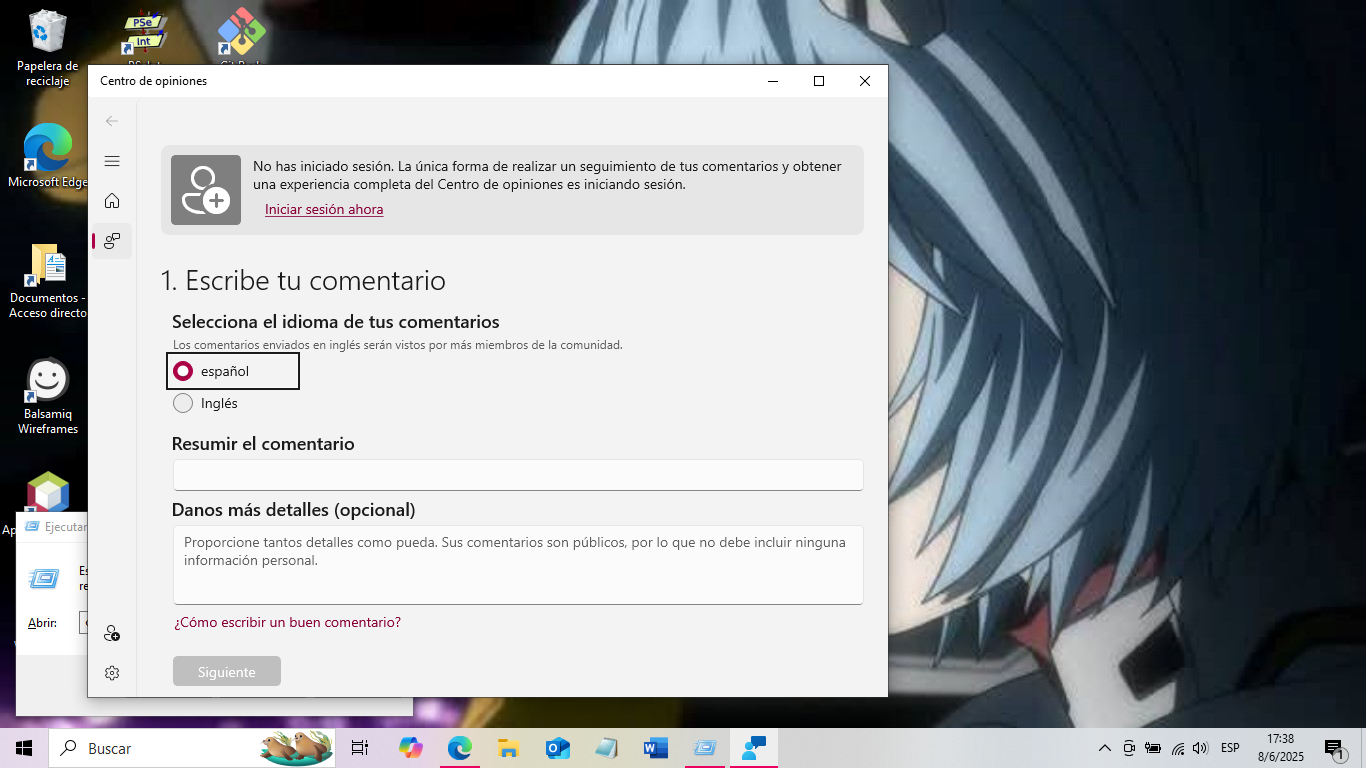This screenshot has height=768, width=1366.
Task: Open Word from the taskbar
Action: tap(656, 748)
